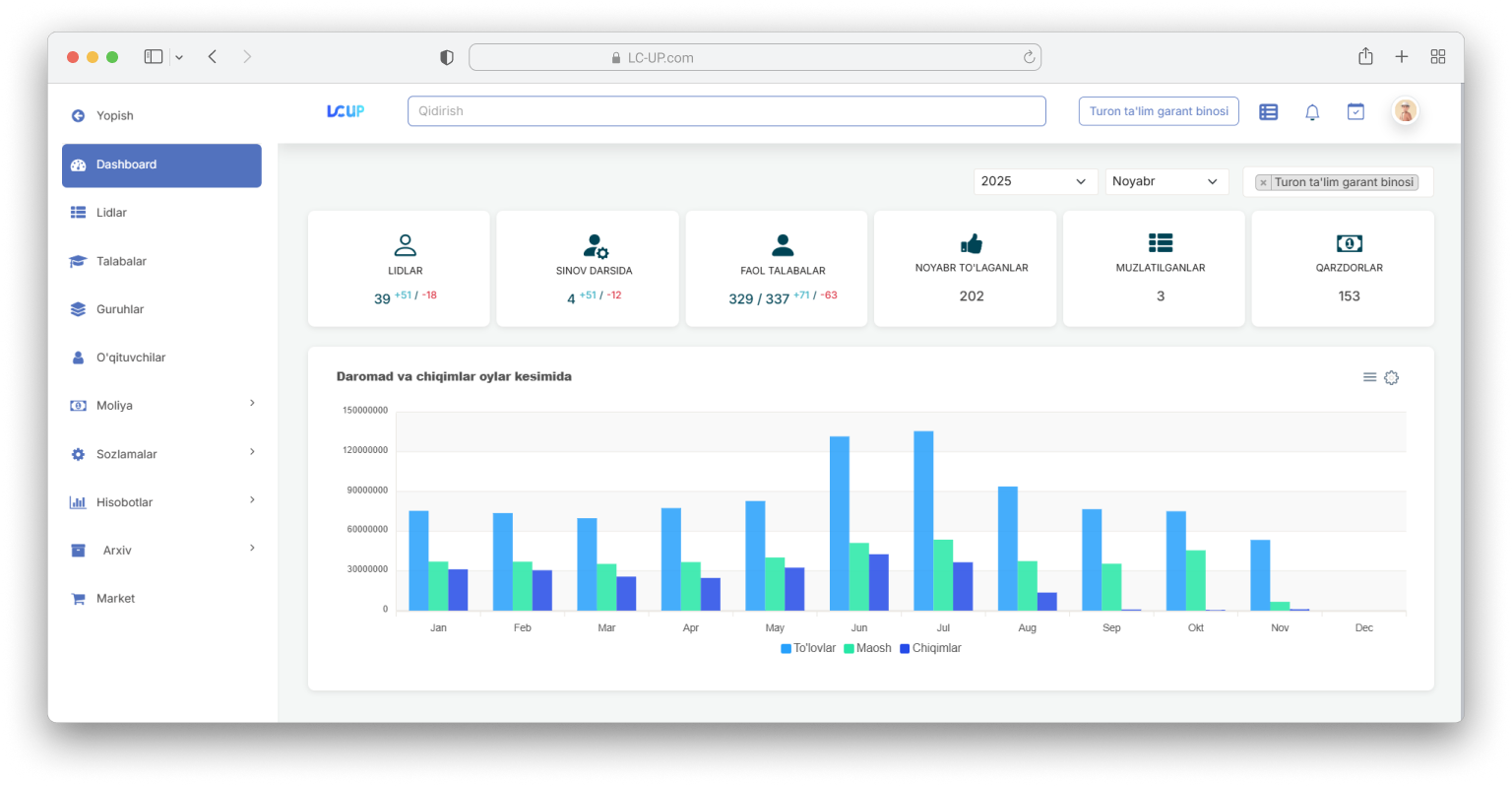Screen dimensions: 1512x786
Task: Open the Noyabr month dropdown
Action: (x=1165, y=181)
